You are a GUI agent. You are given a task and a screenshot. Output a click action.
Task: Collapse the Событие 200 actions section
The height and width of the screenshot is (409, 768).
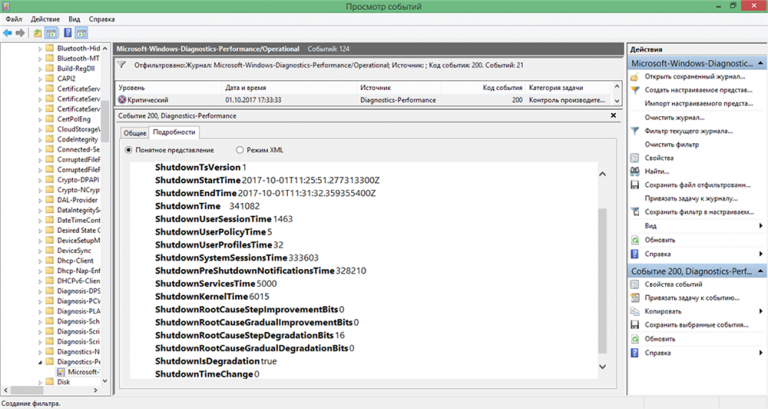(757, 271)
